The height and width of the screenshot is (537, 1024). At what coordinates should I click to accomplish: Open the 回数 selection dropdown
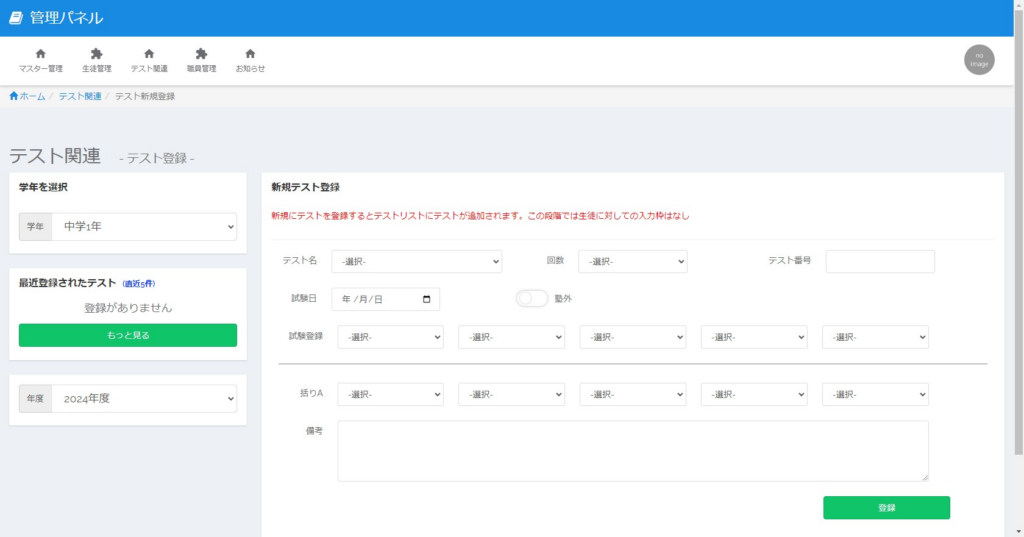click(633, 261)
